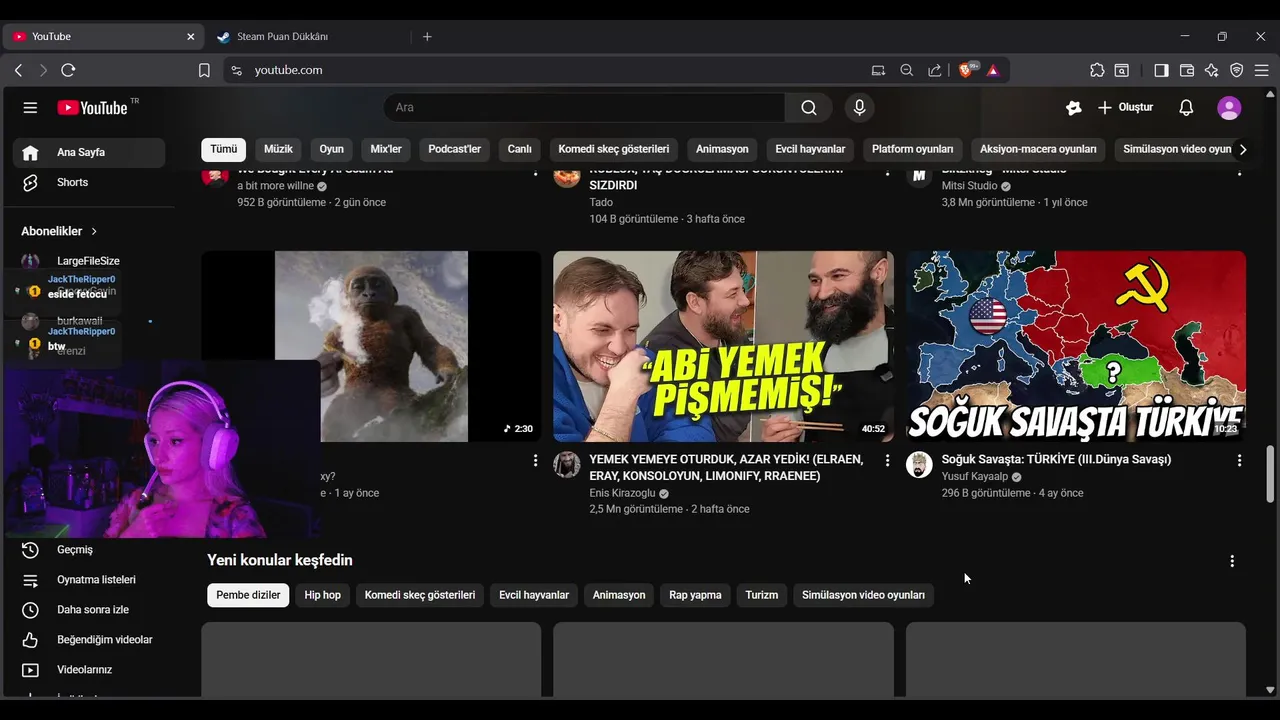Open the Leo AI sparkle icon

click(x=1212, y=70)
